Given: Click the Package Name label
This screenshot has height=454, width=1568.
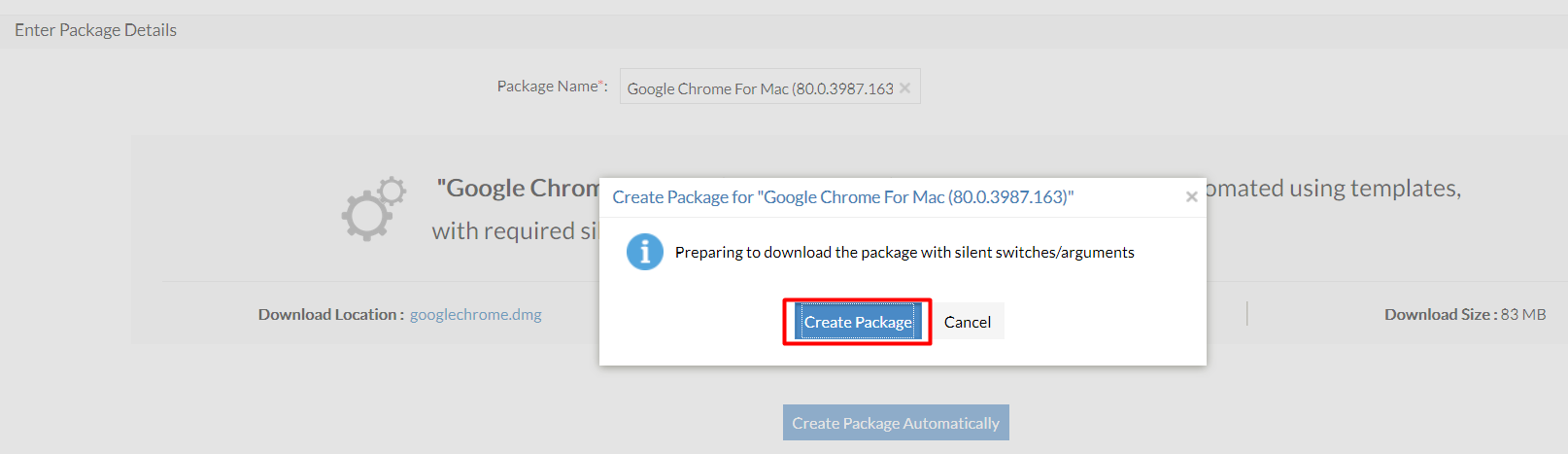Looking at the screenshot, I should [553, 86].
